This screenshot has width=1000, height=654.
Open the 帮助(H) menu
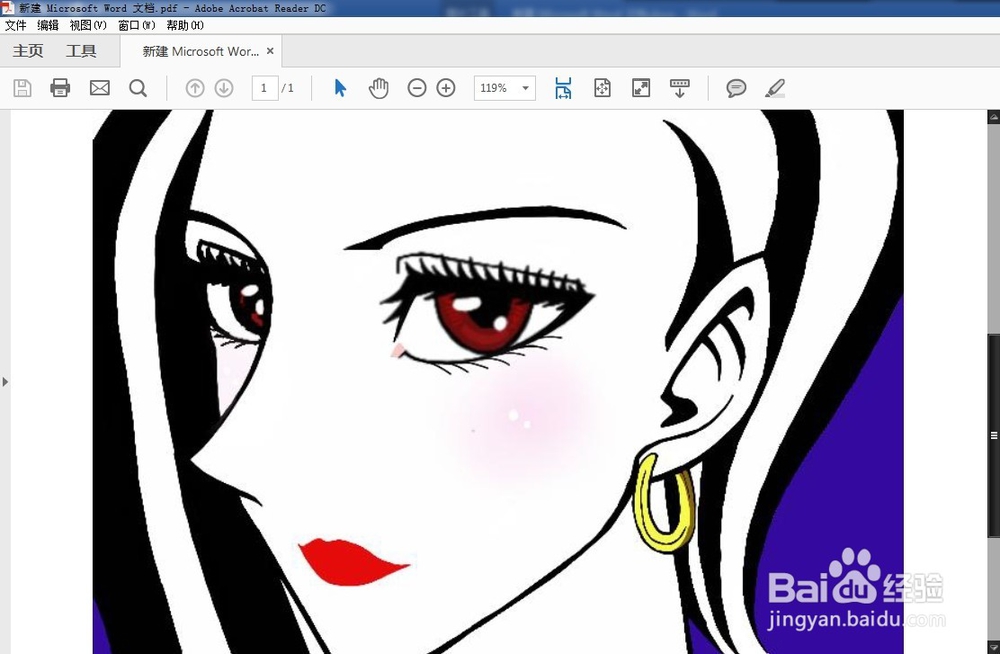click(185, 26)
